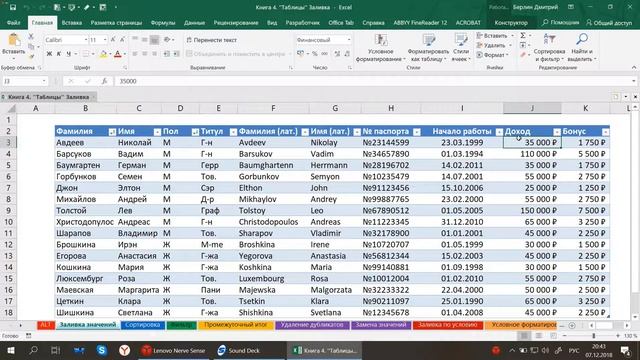Collapse the ribbon with the chevron
The width and height of the screenshot is (640, 360).
(x=634, y=67)
